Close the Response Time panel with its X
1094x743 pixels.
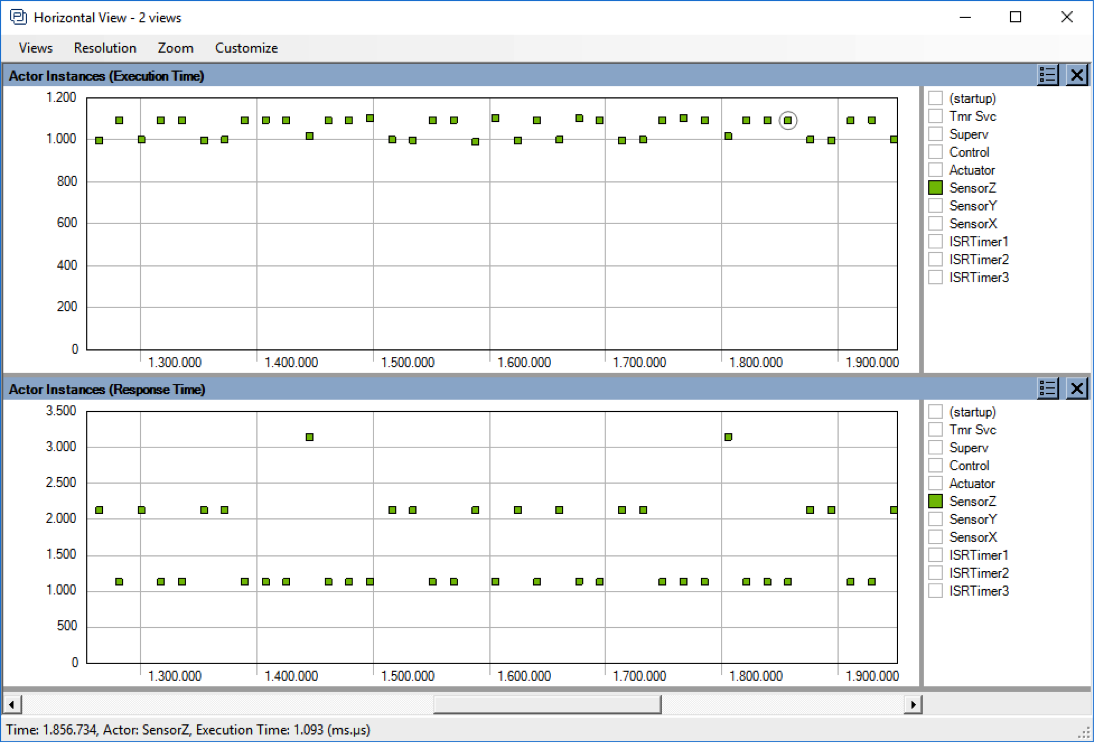coord(1077,389)
